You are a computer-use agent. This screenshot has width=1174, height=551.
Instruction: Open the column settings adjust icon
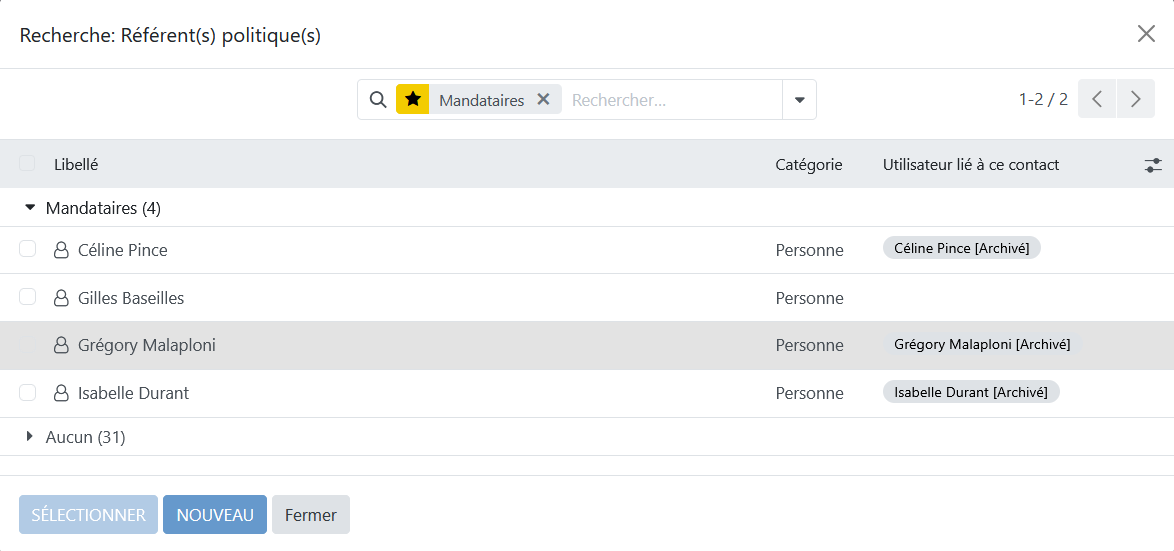[1153, 165]
